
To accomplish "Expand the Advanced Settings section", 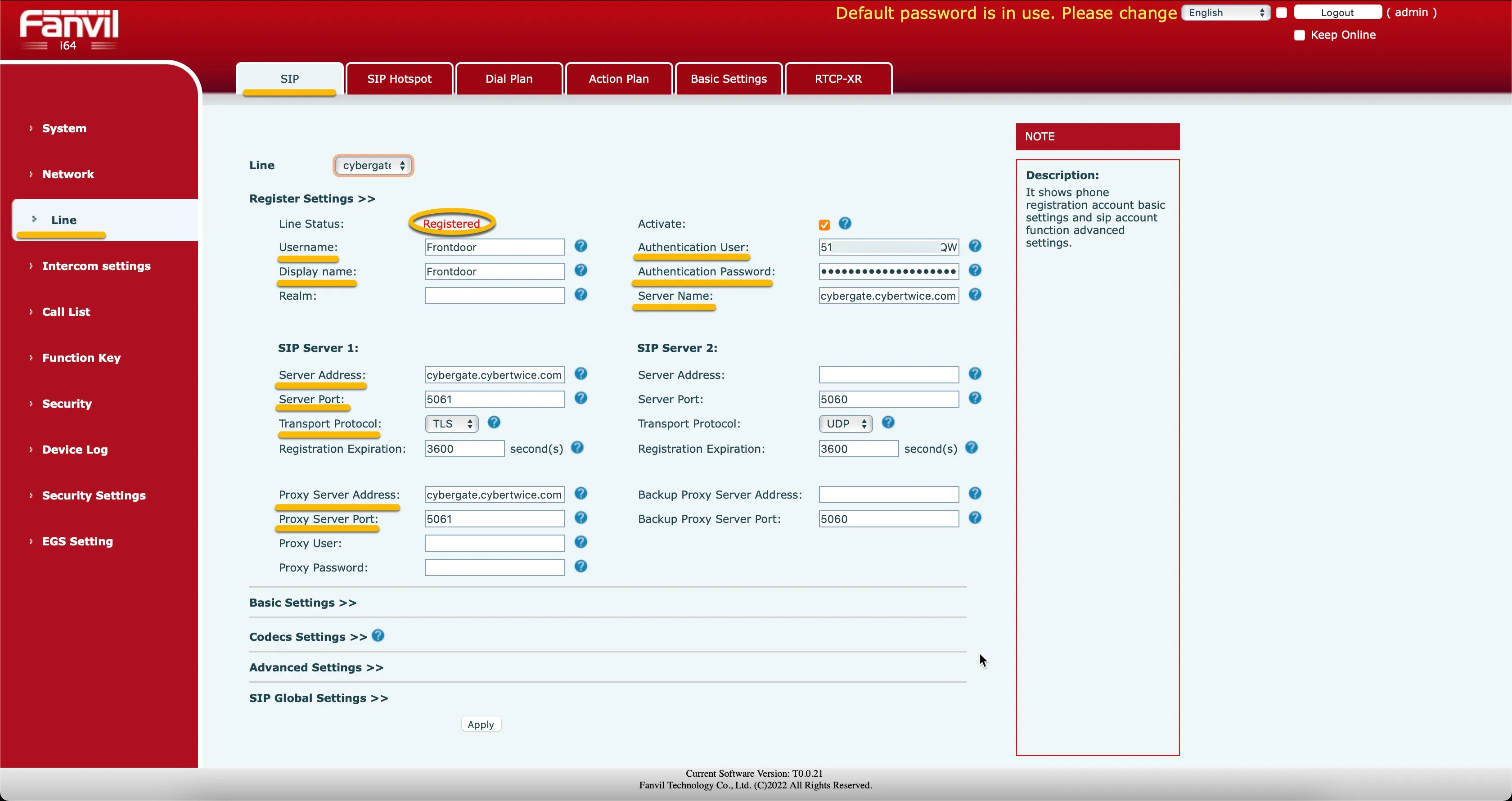I will tap(316, 667).
